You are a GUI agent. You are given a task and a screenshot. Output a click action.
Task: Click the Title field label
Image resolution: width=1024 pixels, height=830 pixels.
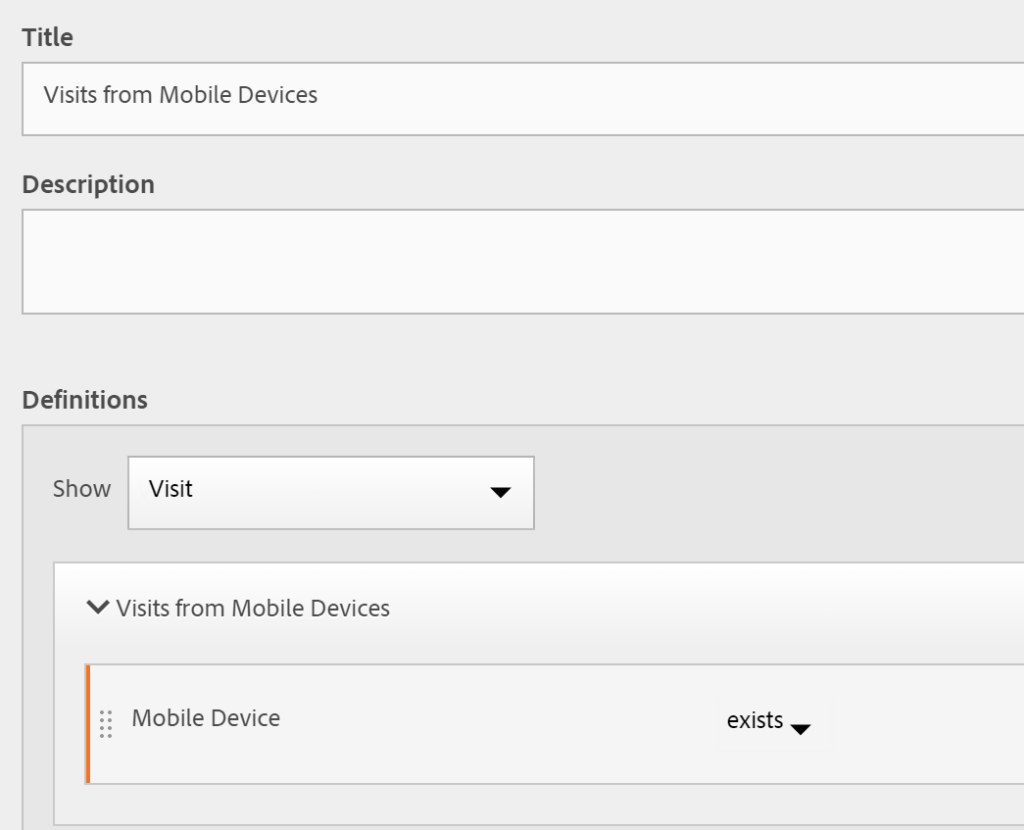point(47,38)
